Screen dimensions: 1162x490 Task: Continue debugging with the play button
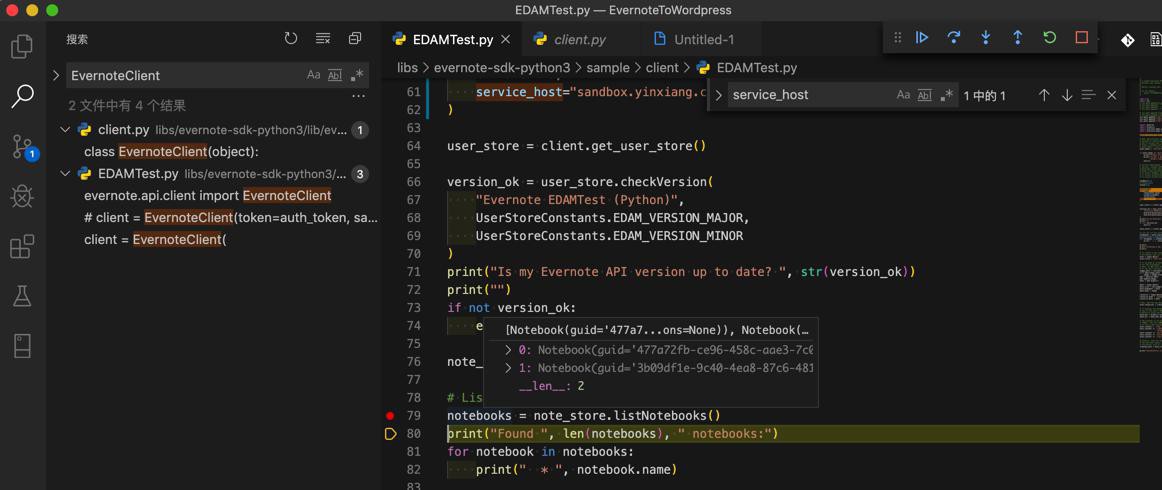pos(922,38)
